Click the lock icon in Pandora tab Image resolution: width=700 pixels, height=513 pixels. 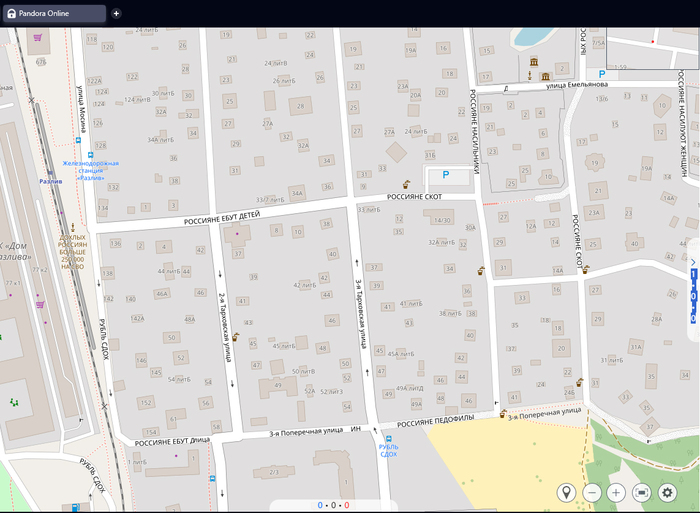coord(12,13)
